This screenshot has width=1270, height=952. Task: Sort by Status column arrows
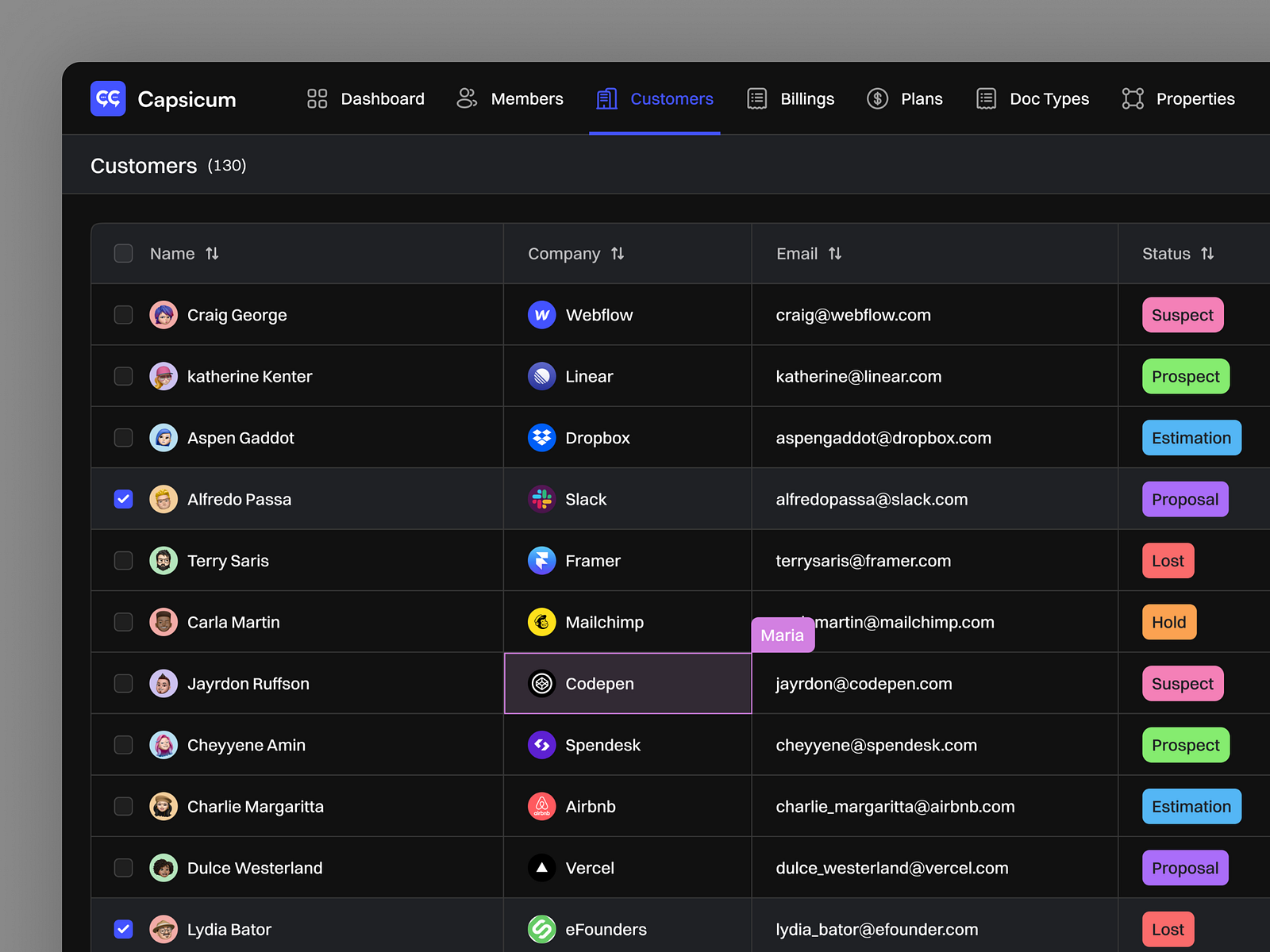coord(1207,254)
